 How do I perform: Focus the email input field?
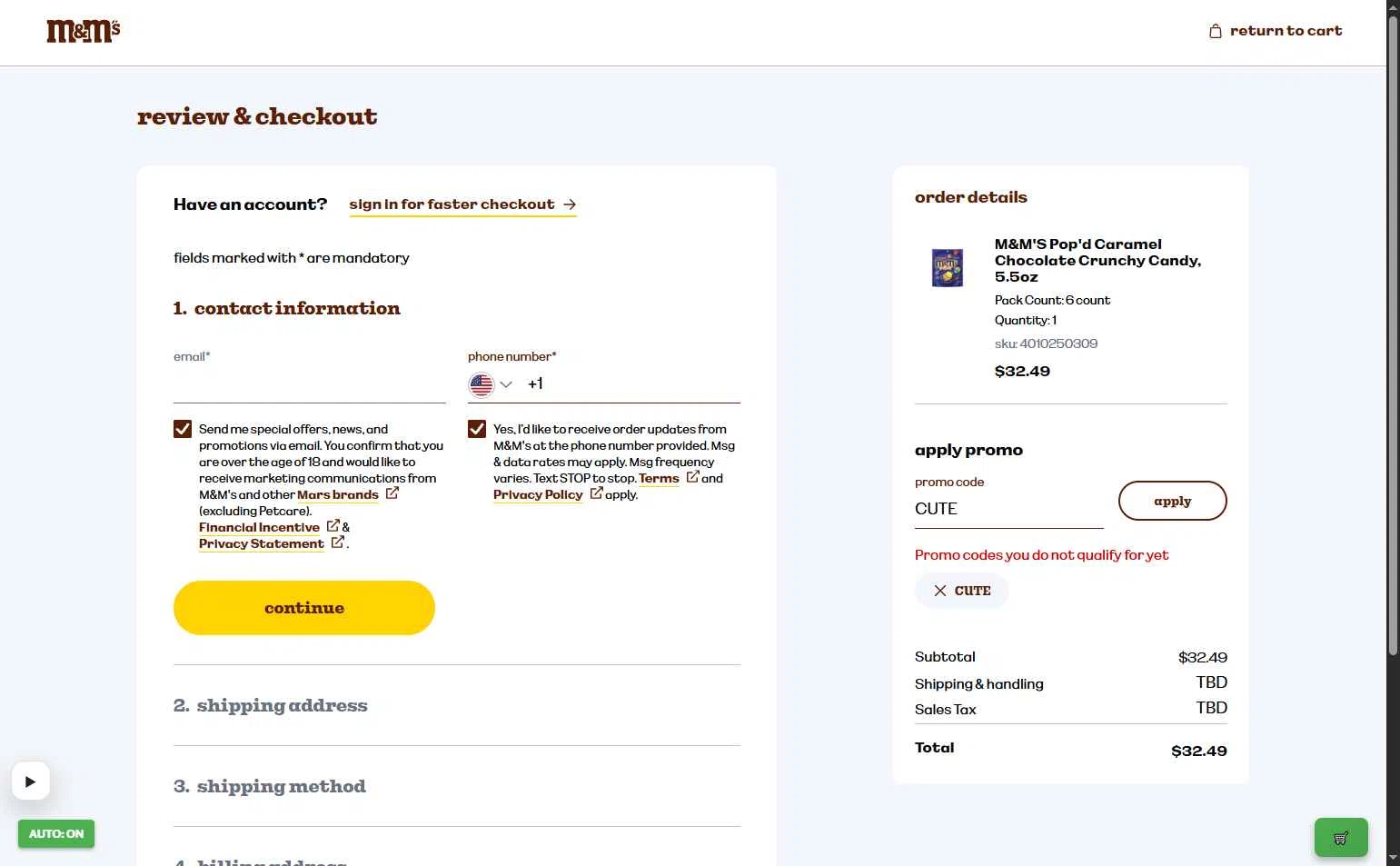310,384
